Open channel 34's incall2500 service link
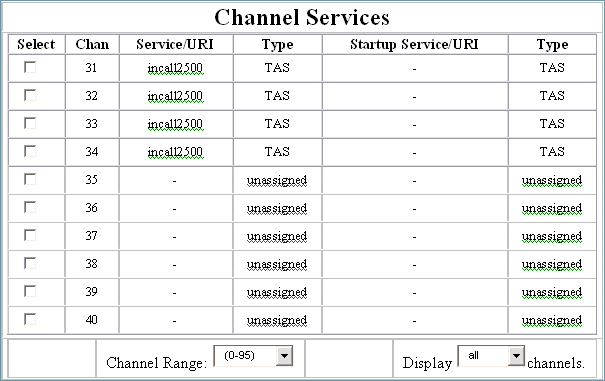605x381 pixels. [175, 152]
